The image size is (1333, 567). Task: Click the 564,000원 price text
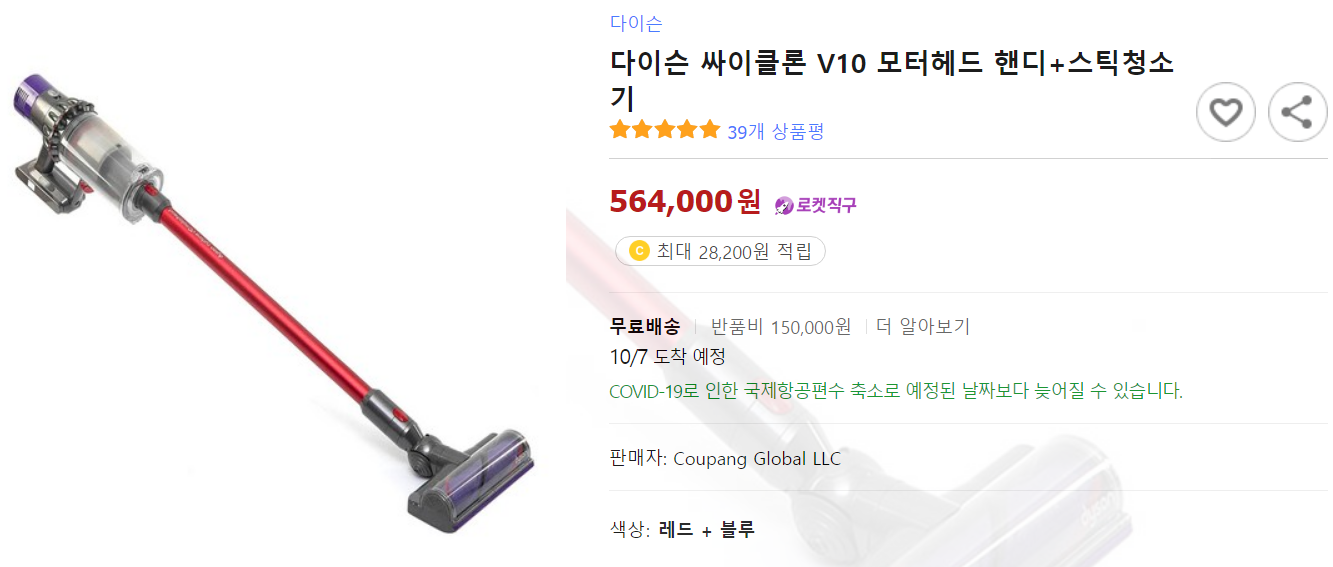685,201
